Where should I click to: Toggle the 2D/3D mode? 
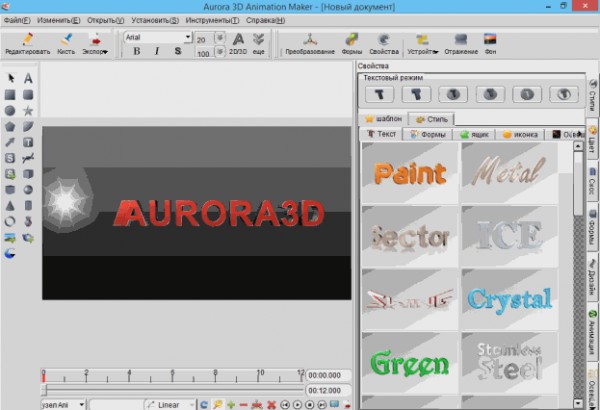tap(238, 43)
